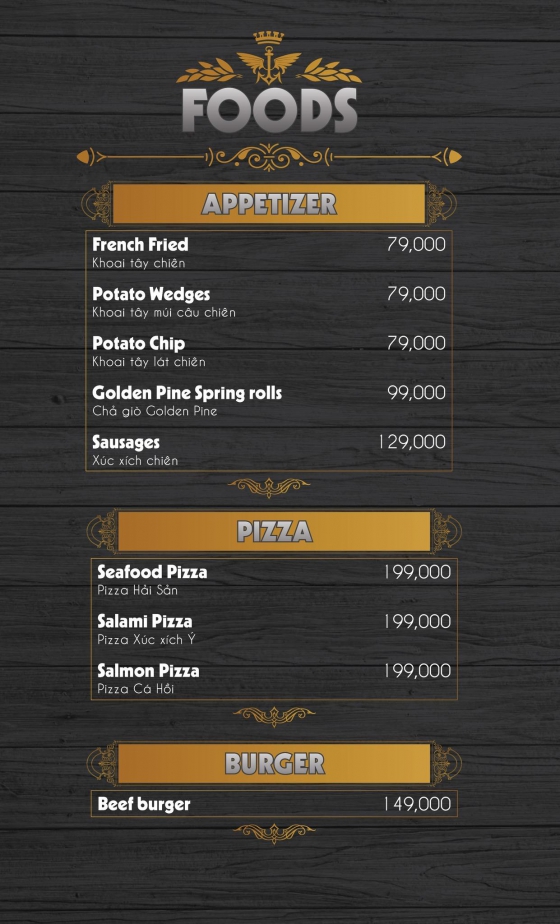This screenshot has width=560, height=924.
Task: Click the 149,000 Beef burger price
Action: click(417, 804)
